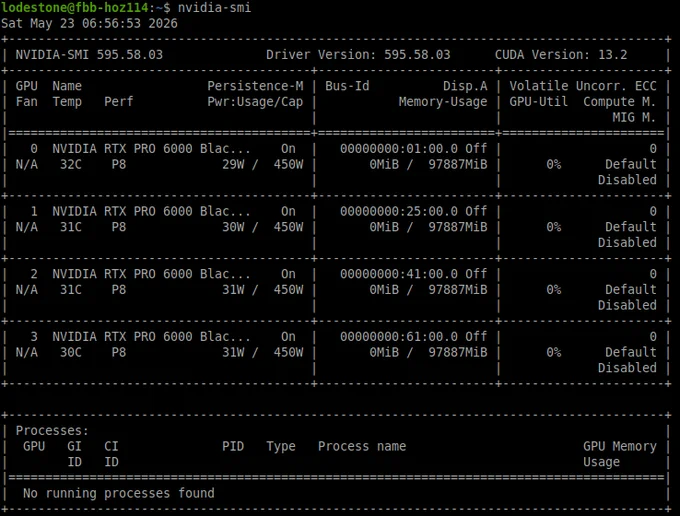This screenshot has width=680, height=516.
Task: Click 'Default' compute mode of GPU 3
Action: point(631,352)
